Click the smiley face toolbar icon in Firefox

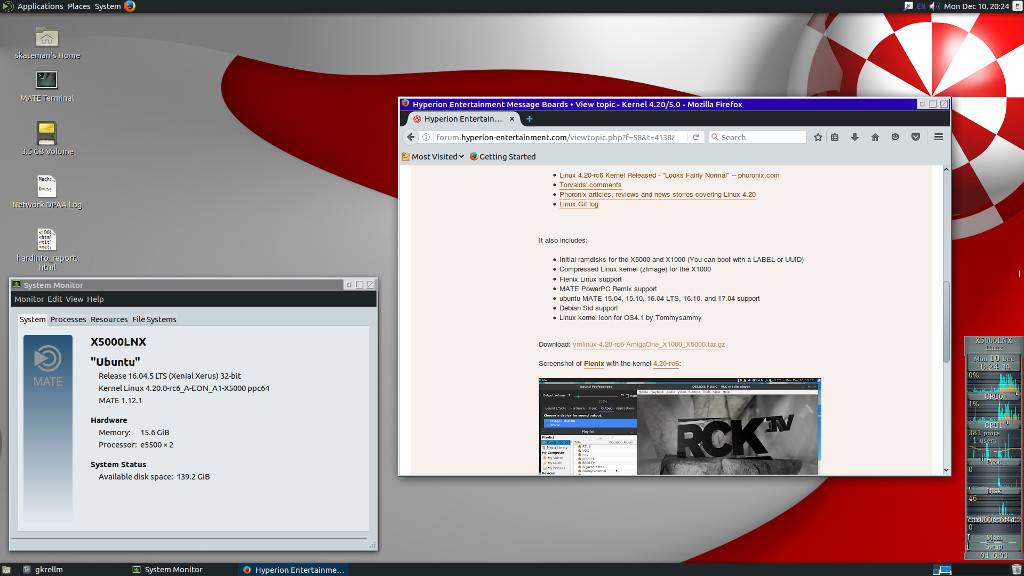click(895, 137)
